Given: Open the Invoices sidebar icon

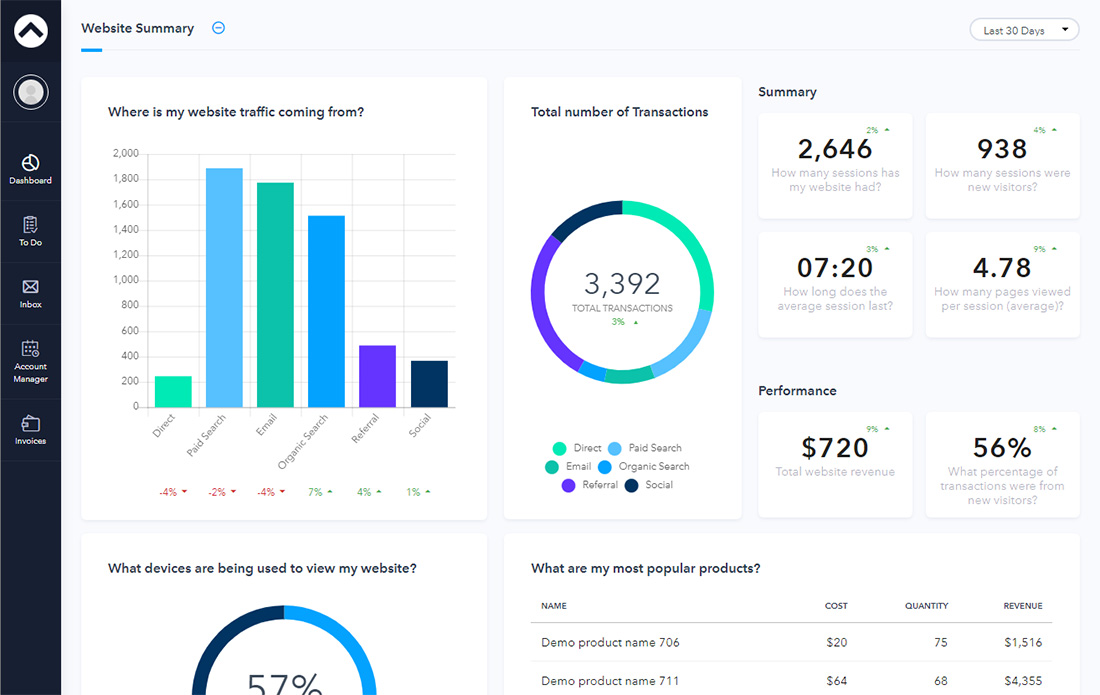Looking at the screenshot, I should tap(30, 423).
